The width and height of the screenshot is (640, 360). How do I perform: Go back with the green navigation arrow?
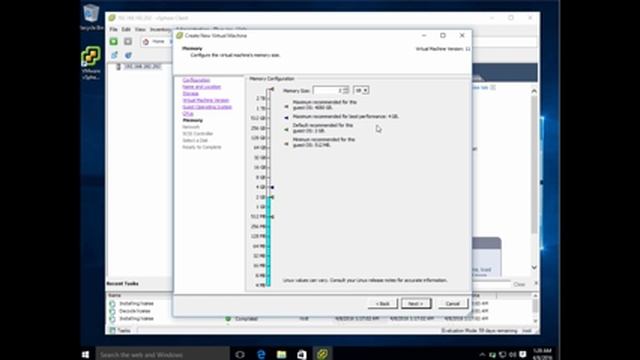(x=113, y=41)
